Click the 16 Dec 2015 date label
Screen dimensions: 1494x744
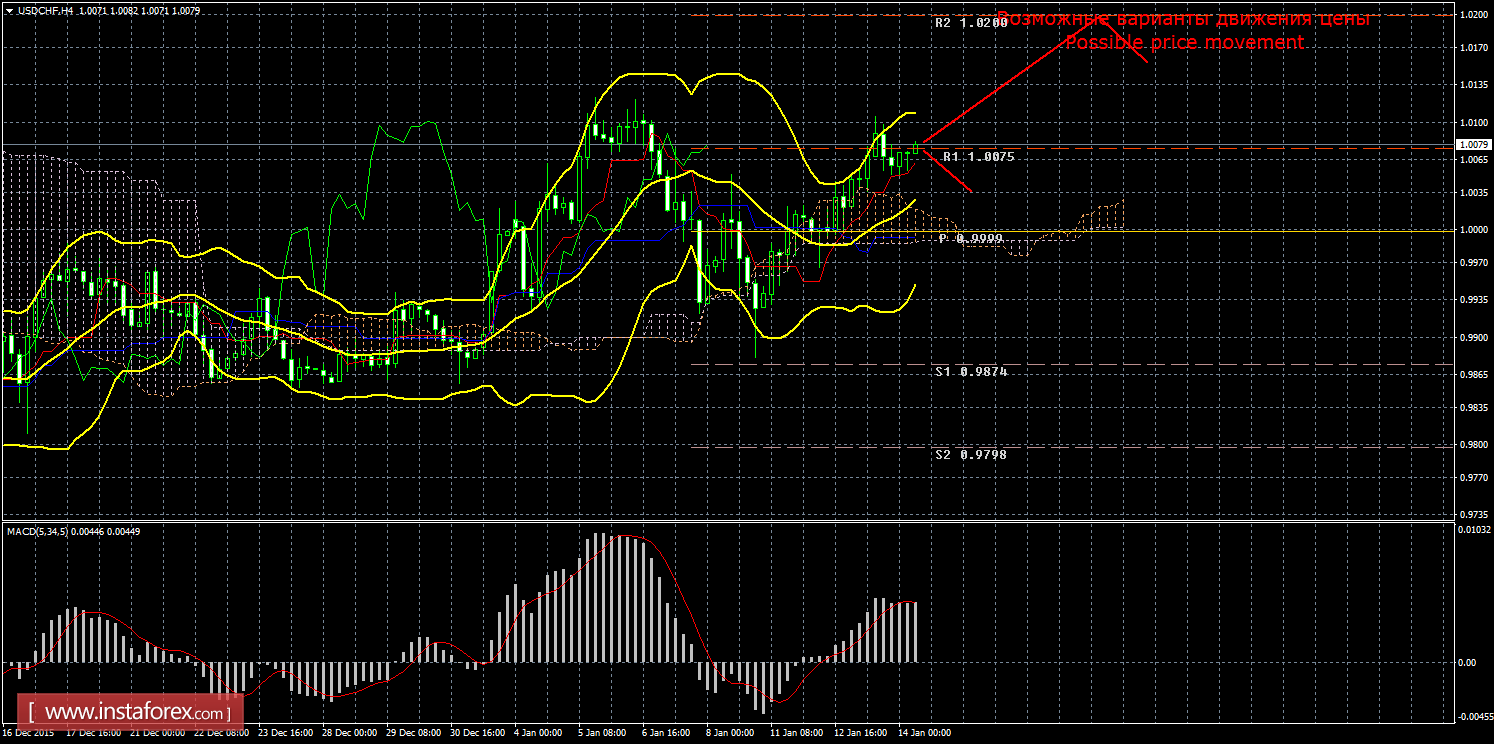point(30,733)
